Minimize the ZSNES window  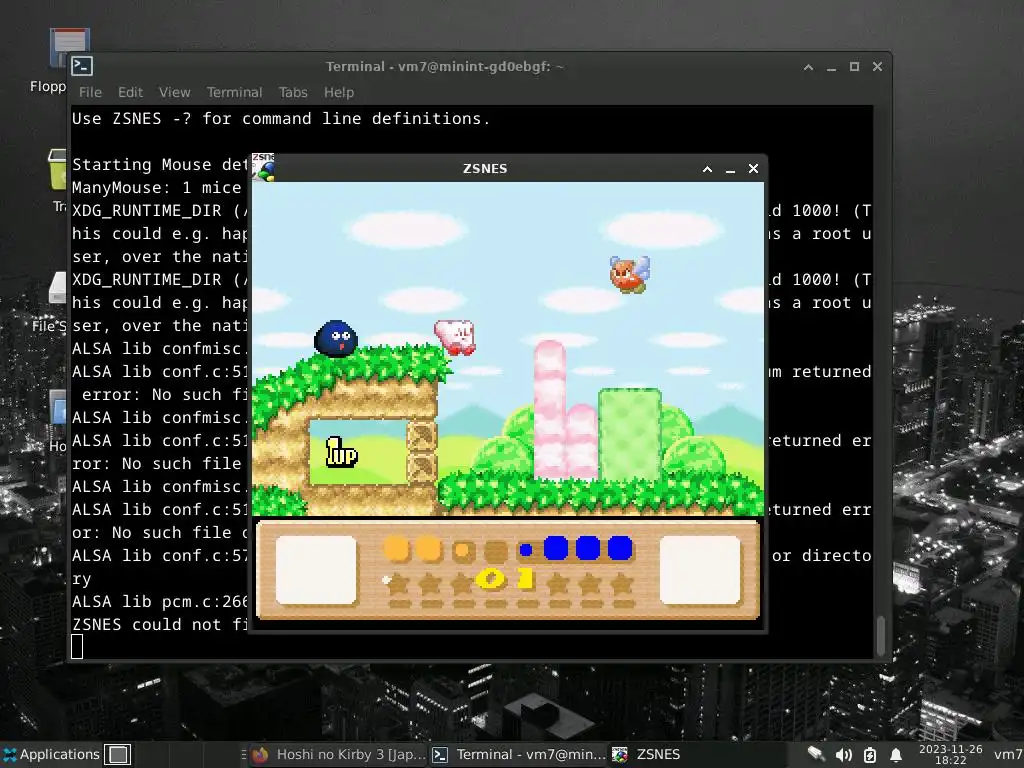pyautogui.click(x=730, y=169)
